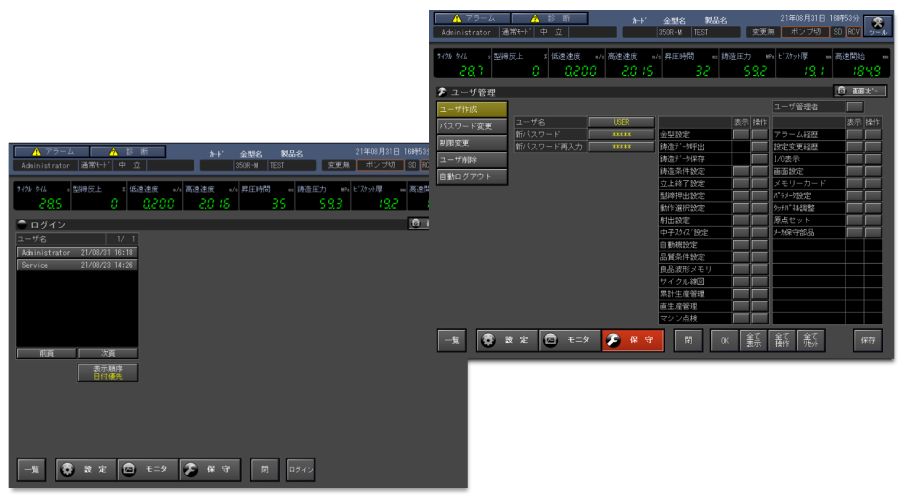The width and height of the screenshot is (900, 500).
Task: Click the 画面コピー screen copy camera button
Action: 861,91
